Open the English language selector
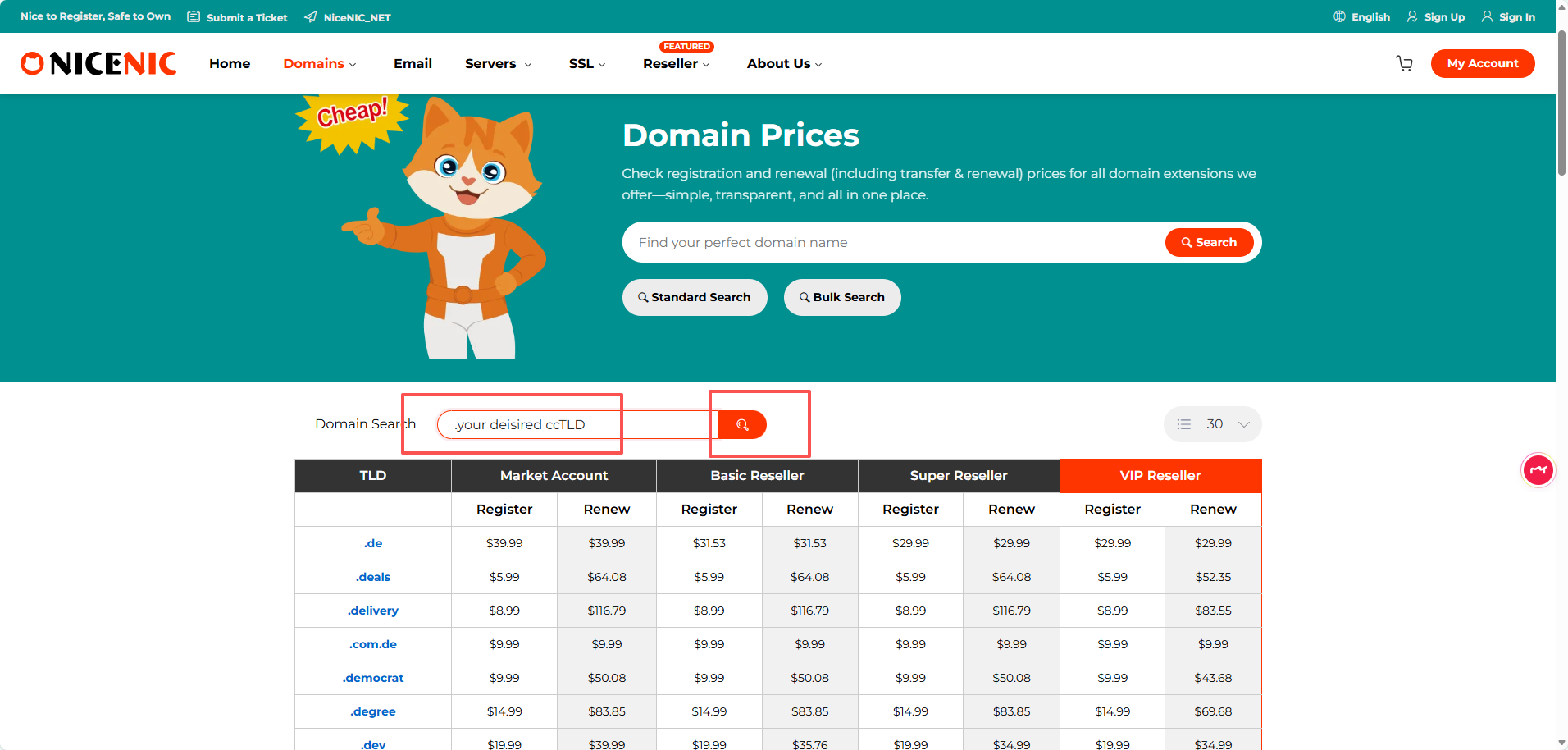 1361,16
